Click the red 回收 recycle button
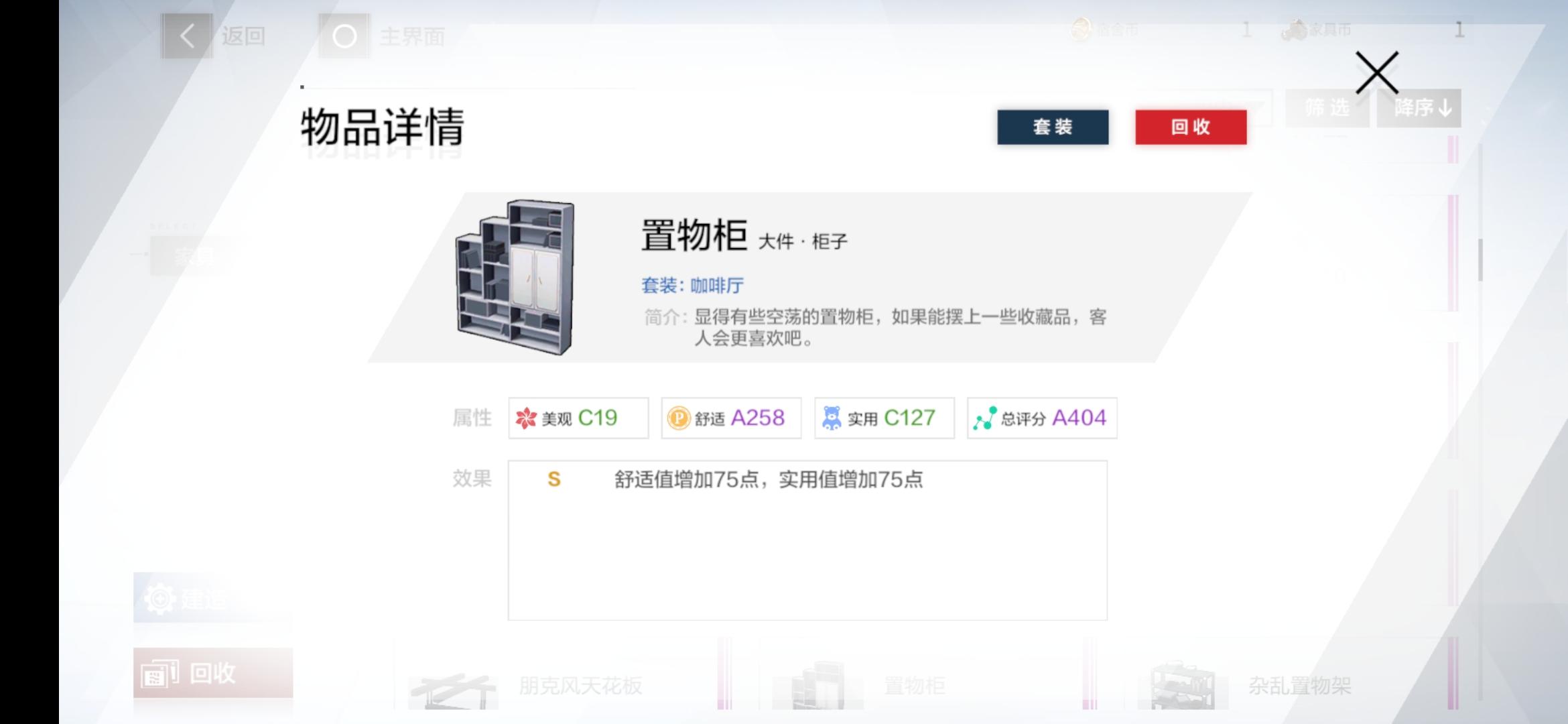The image size is (1568, 724). point(1191,127)
